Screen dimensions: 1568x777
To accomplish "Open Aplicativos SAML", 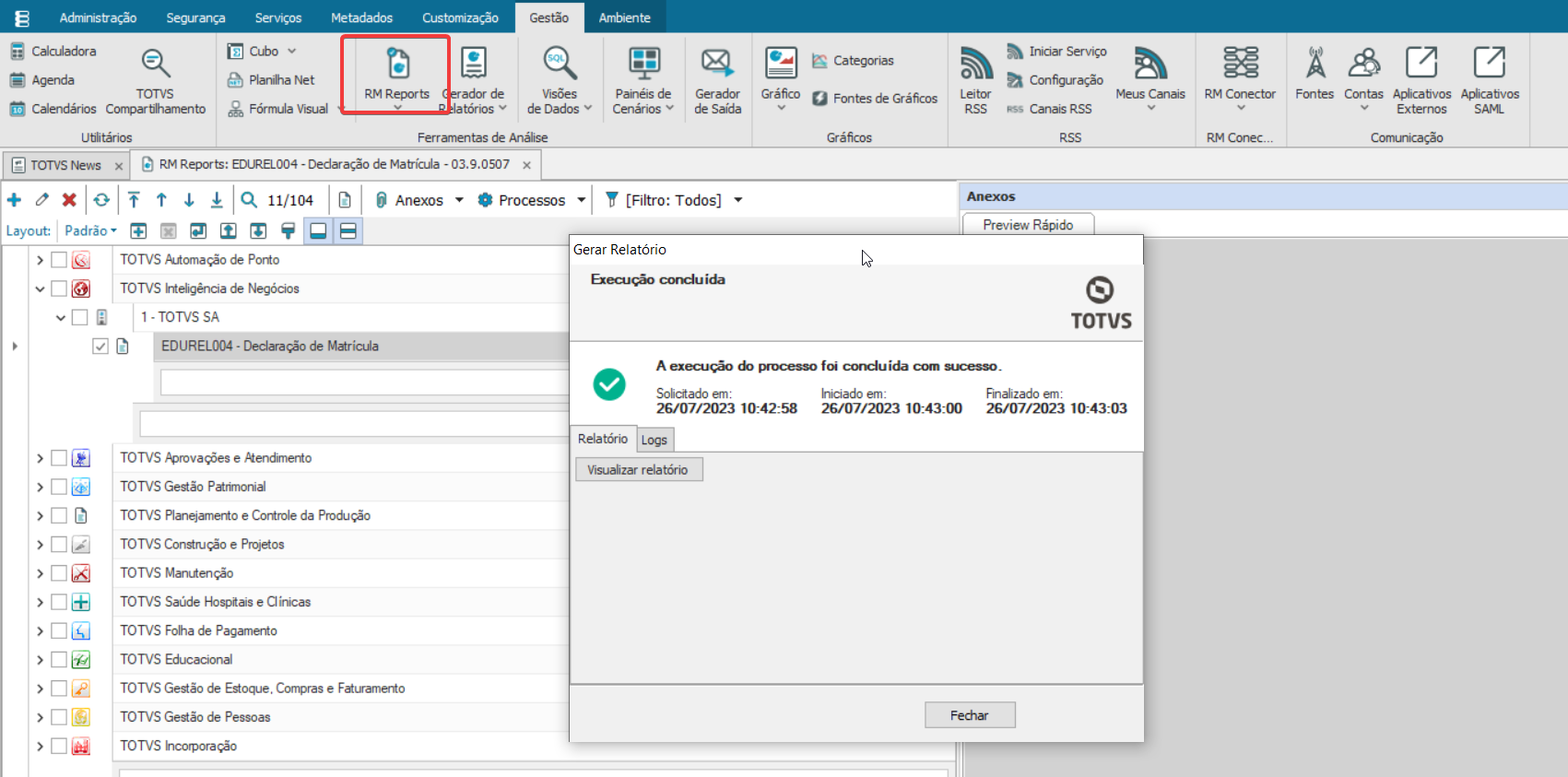I will pos(1490,81).
